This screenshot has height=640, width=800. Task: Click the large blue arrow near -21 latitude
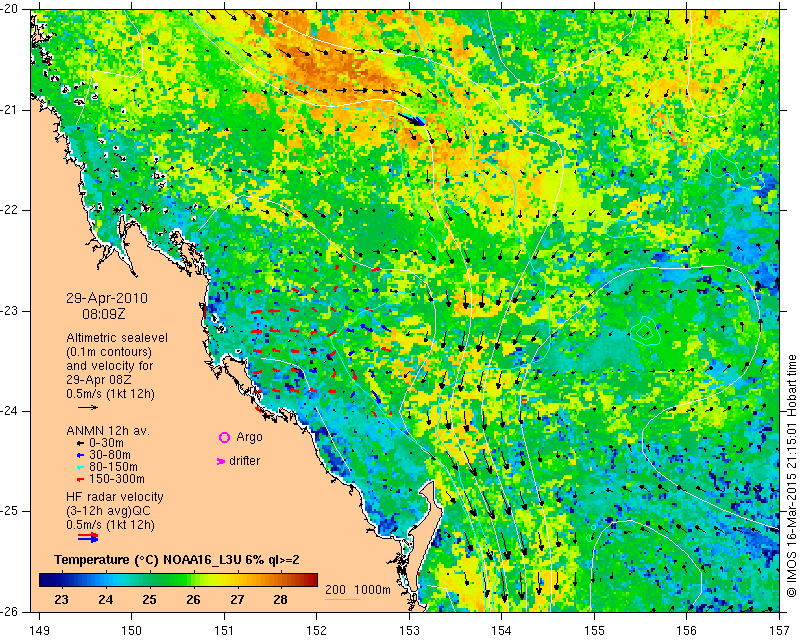411,119
